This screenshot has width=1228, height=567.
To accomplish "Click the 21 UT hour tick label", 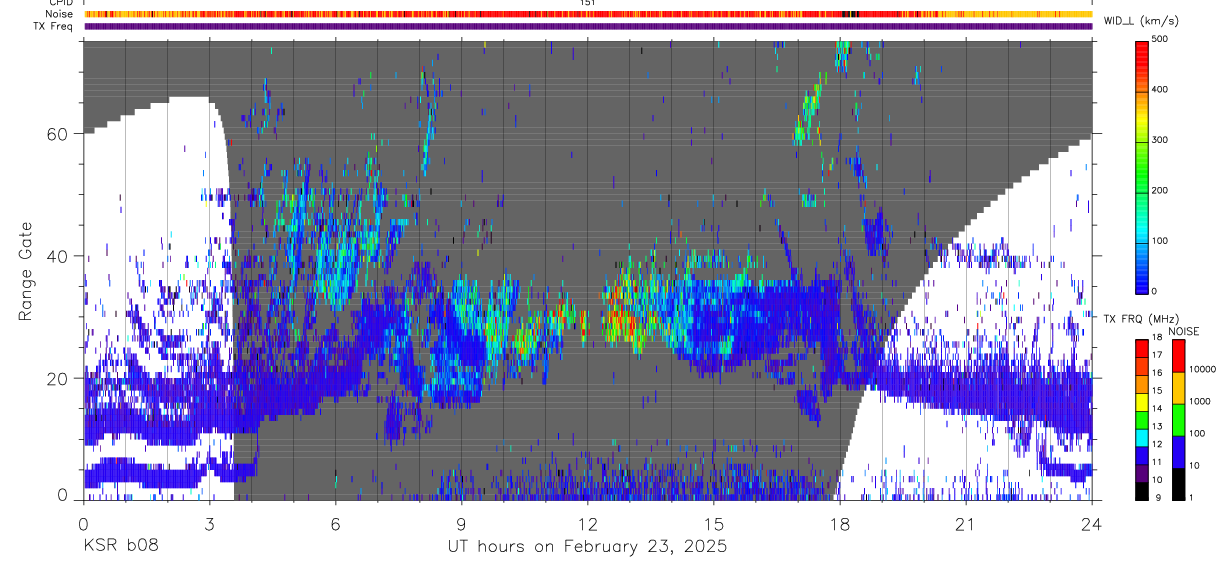I will click(966, 523).
